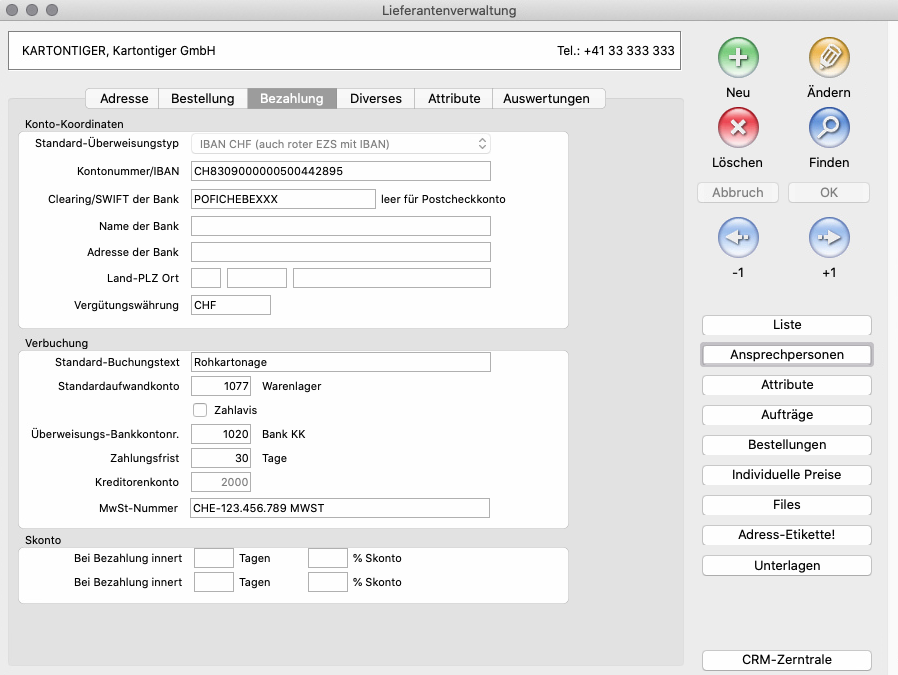Screen dimensions: 898x675
Task: Print label via Adress-Etikette! button
Action: (x=787, y=535)
